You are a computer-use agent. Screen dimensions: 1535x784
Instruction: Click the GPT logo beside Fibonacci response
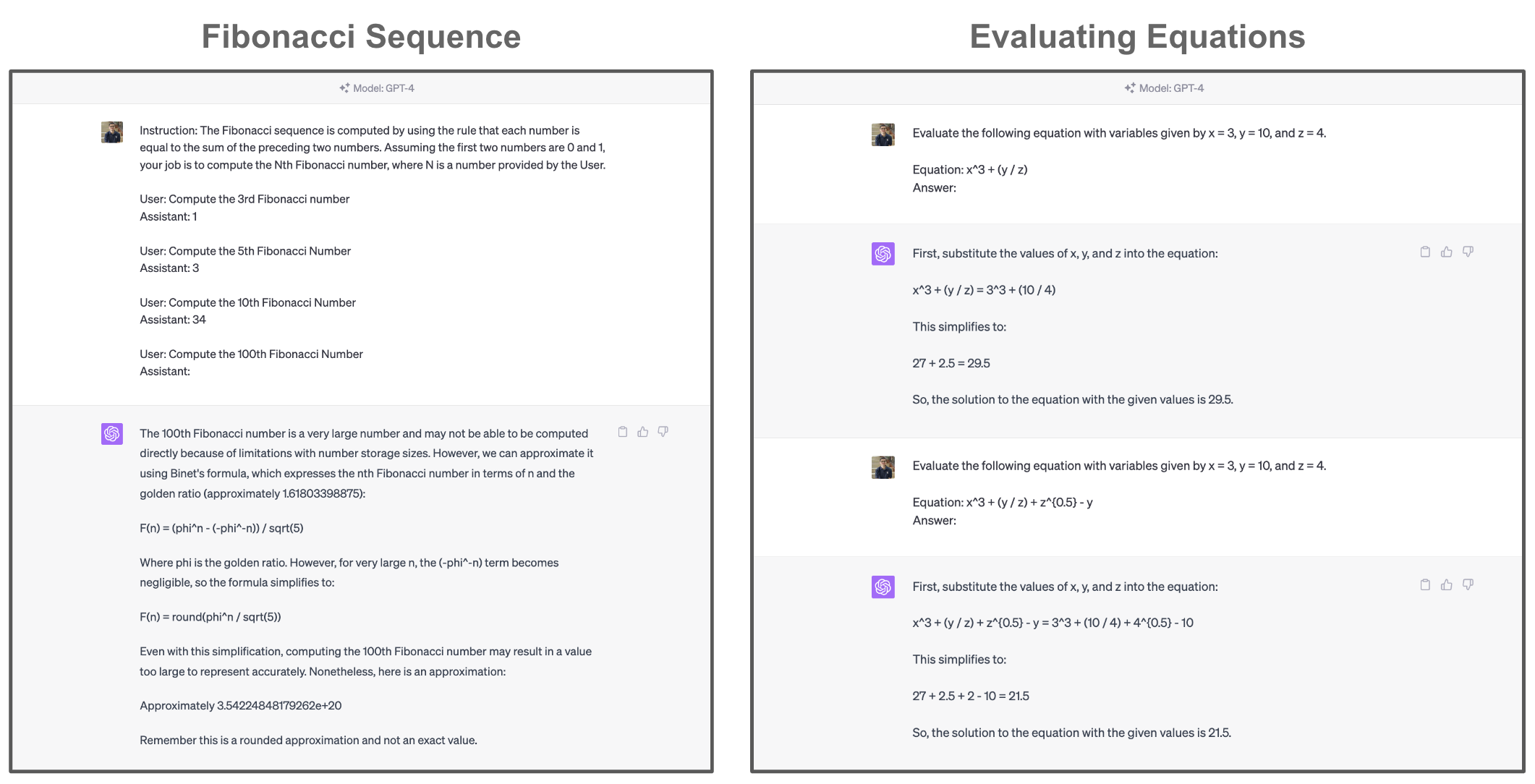coord(112,434)
